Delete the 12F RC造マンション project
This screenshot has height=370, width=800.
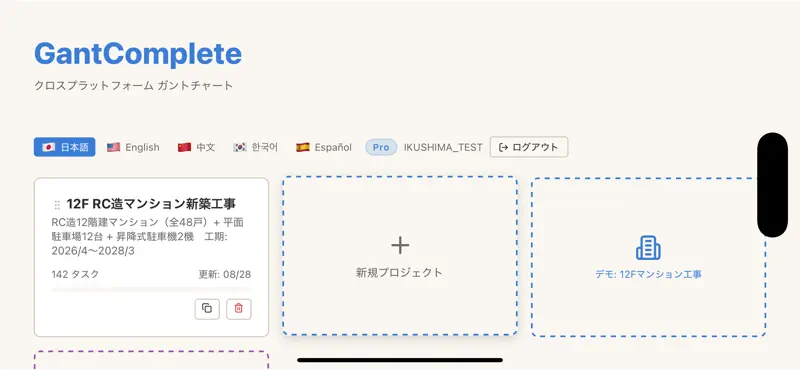(x=239, y=309)
